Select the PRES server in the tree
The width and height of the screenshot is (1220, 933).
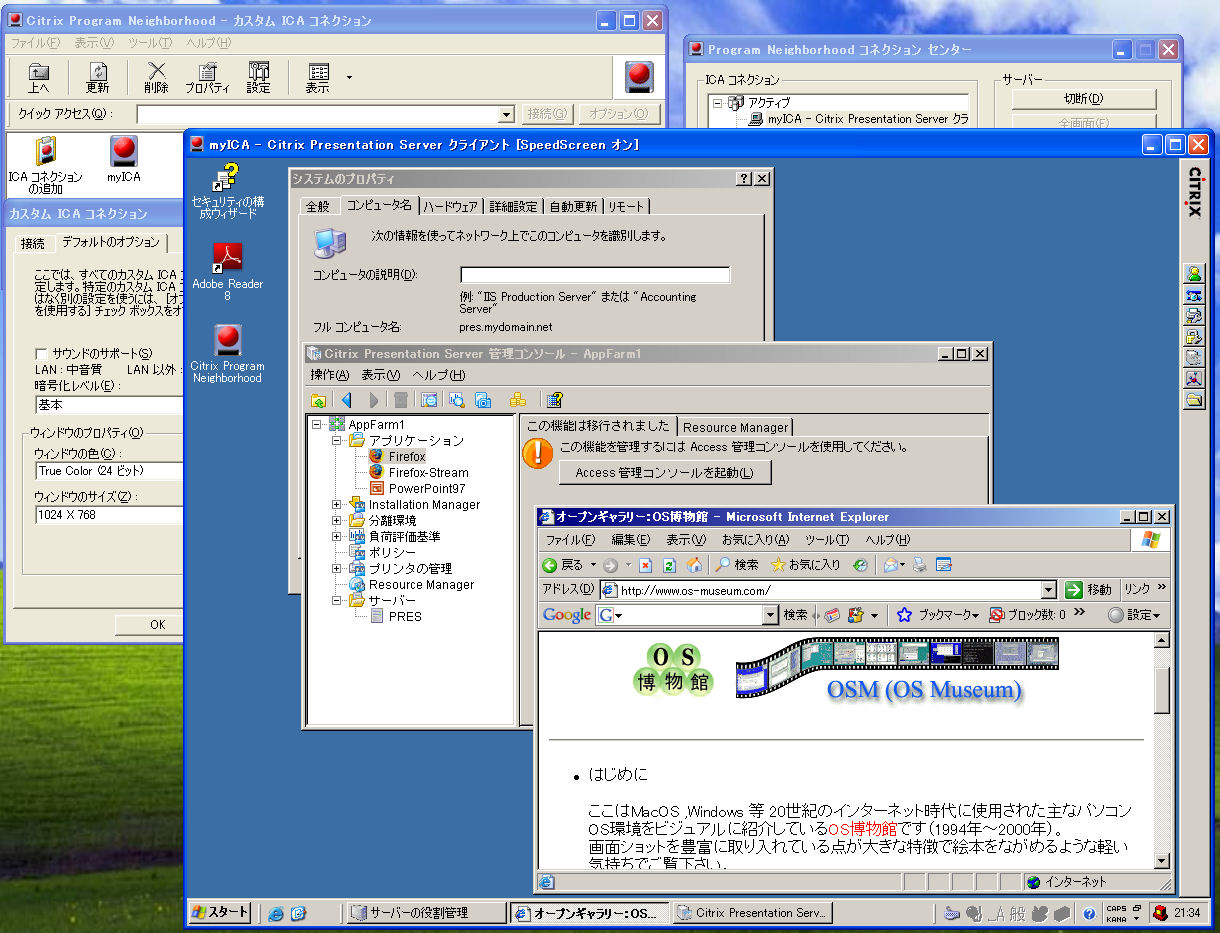coord(405,617)
